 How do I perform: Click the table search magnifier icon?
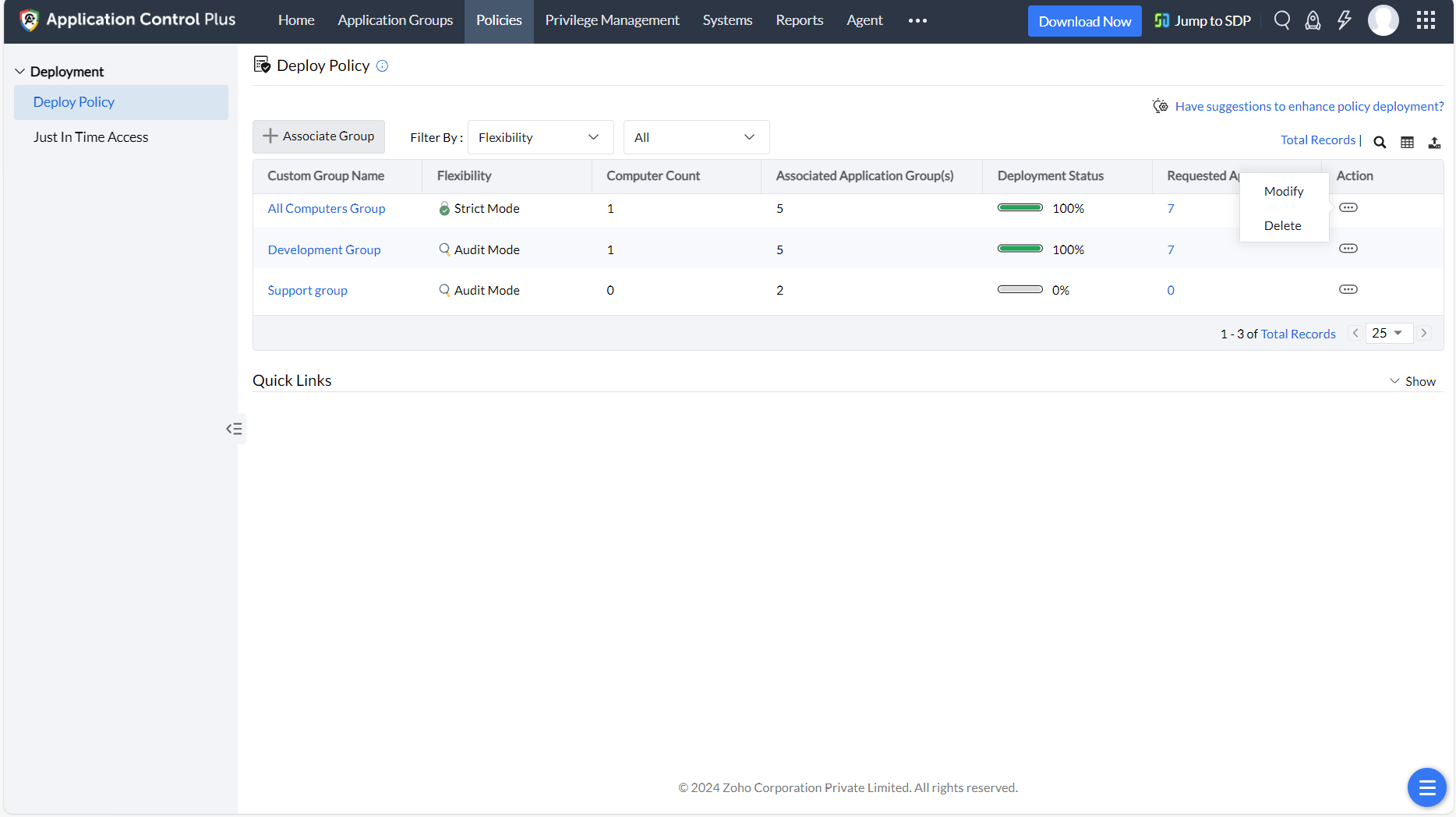tap(1380, 142)
